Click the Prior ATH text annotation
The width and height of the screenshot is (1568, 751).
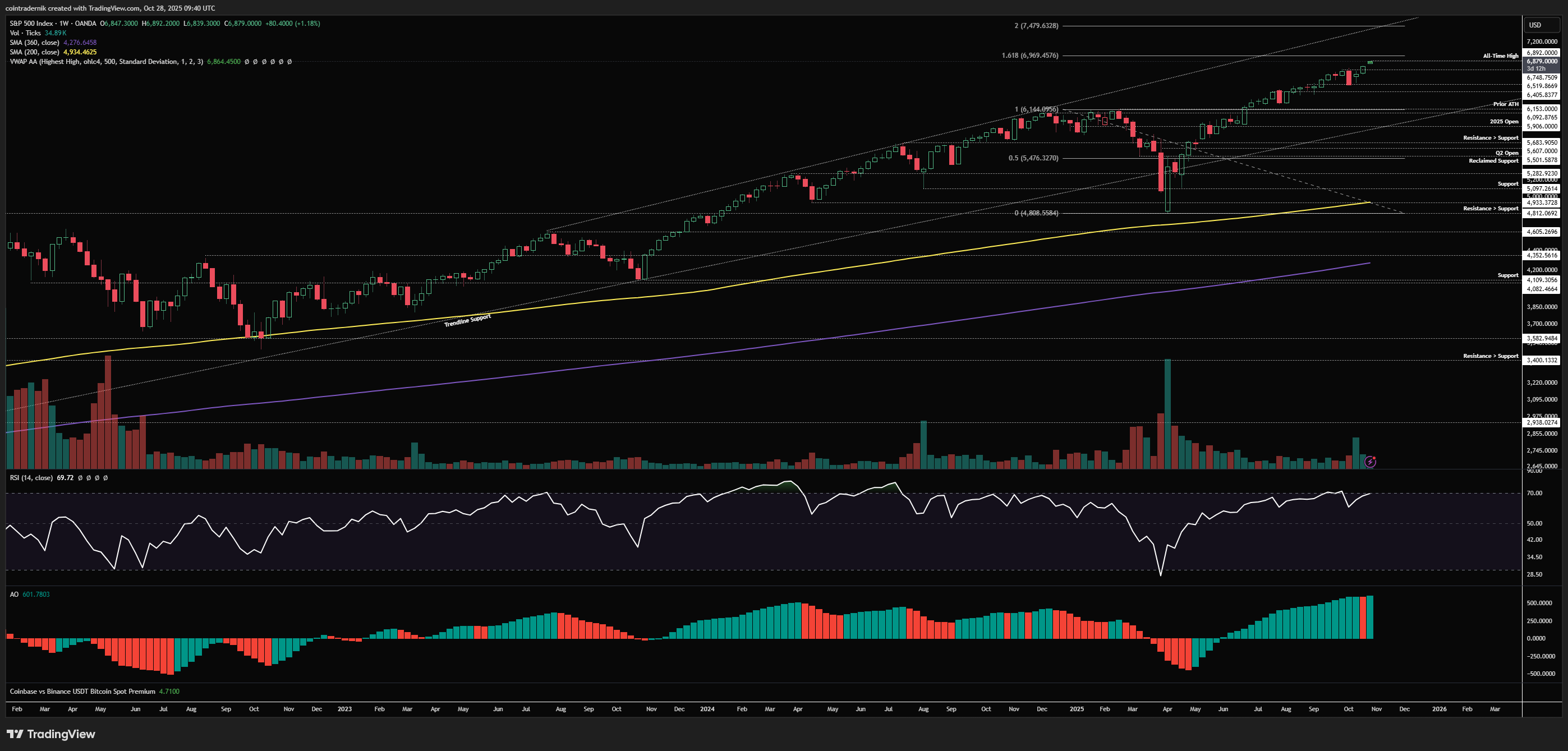(1505, 104)
